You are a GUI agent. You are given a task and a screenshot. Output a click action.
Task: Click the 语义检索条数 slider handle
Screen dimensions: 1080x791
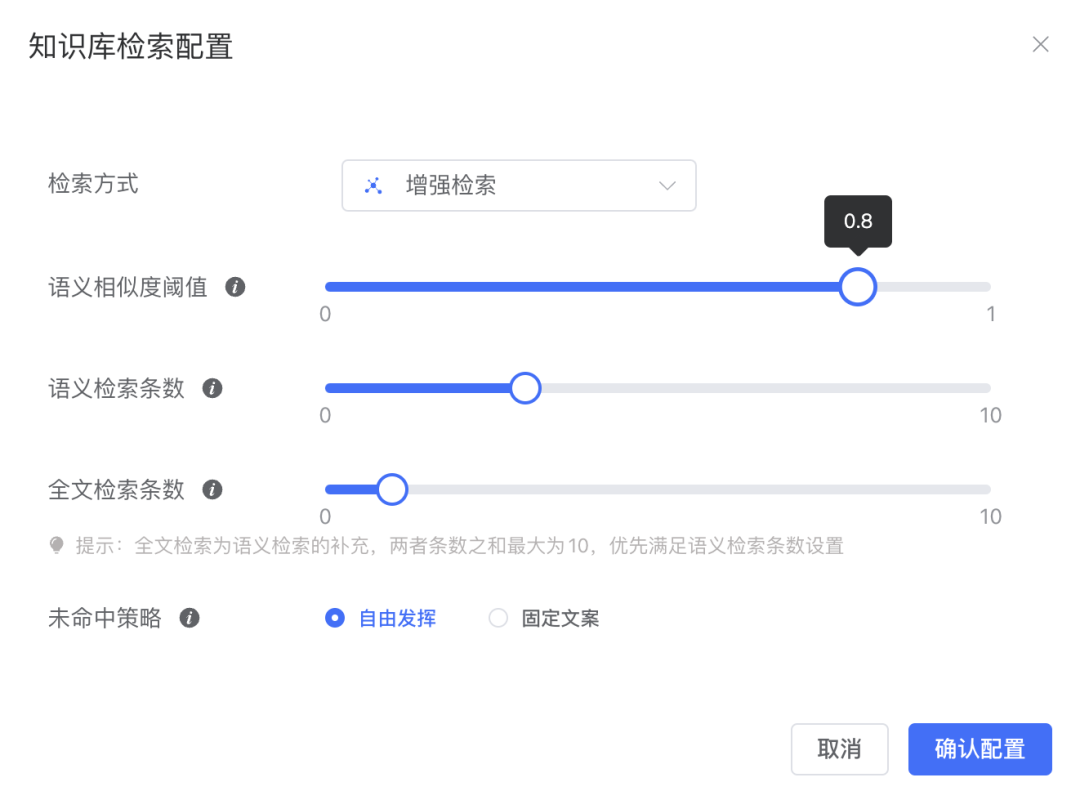524,388
